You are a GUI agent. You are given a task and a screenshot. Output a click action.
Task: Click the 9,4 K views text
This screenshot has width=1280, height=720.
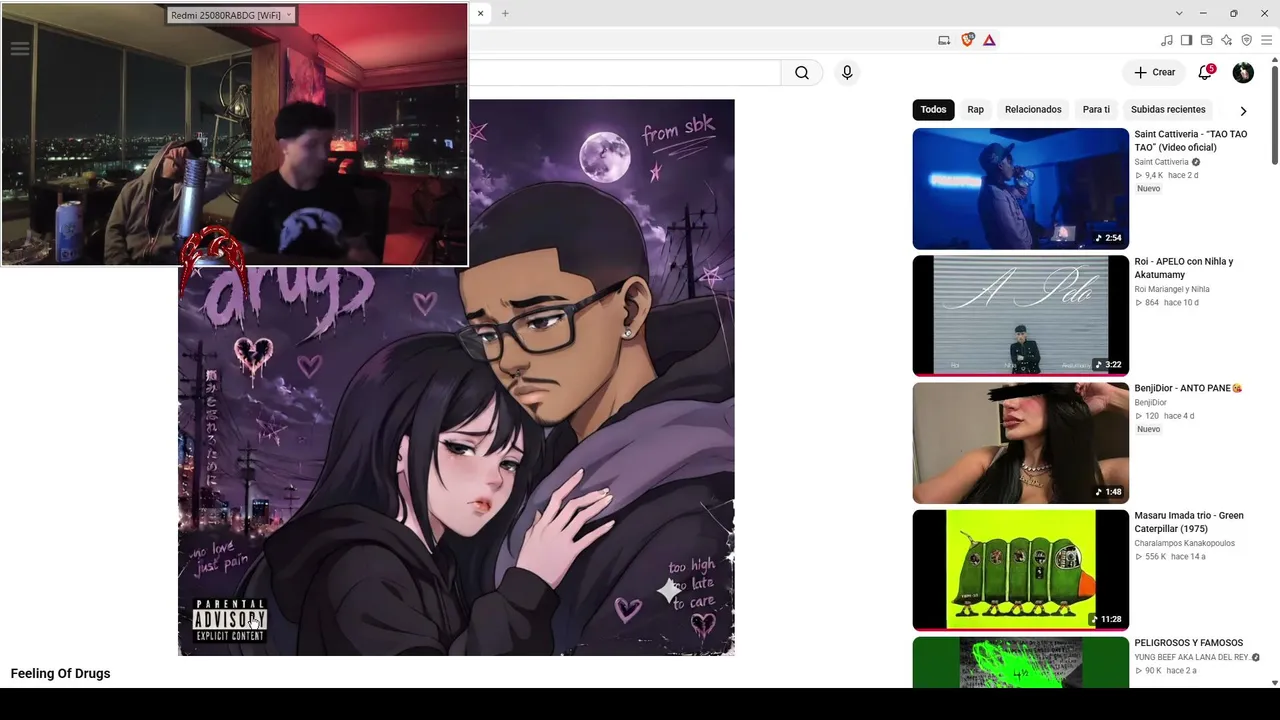(x=1154, y=176)
